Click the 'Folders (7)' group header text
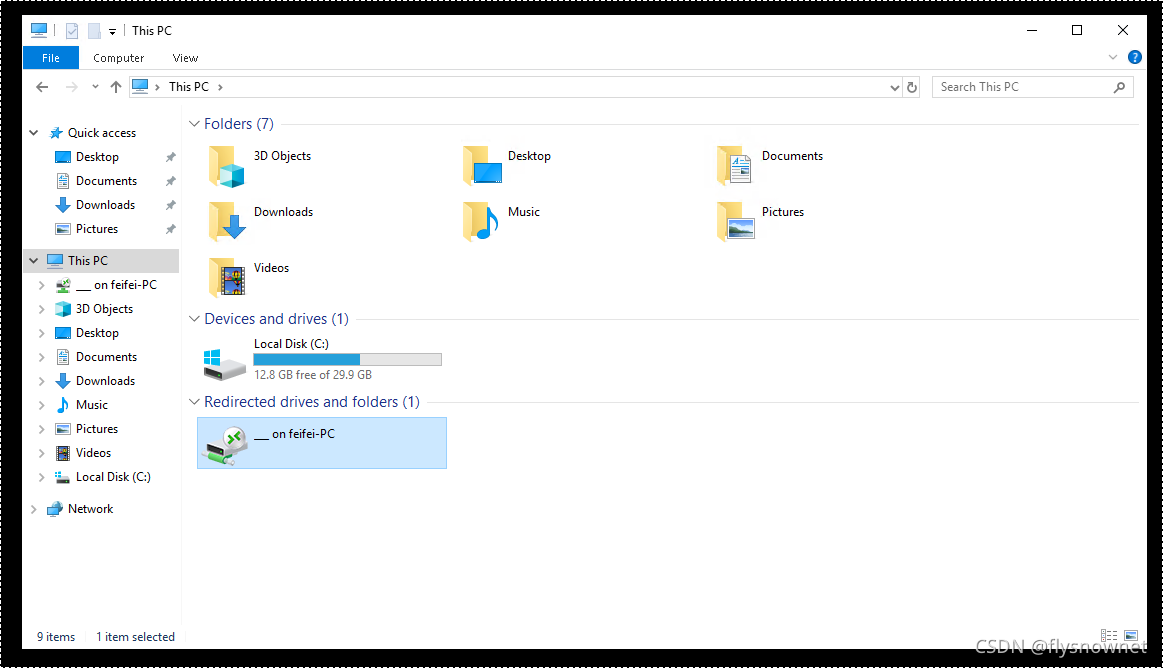 tap(239, 124)
